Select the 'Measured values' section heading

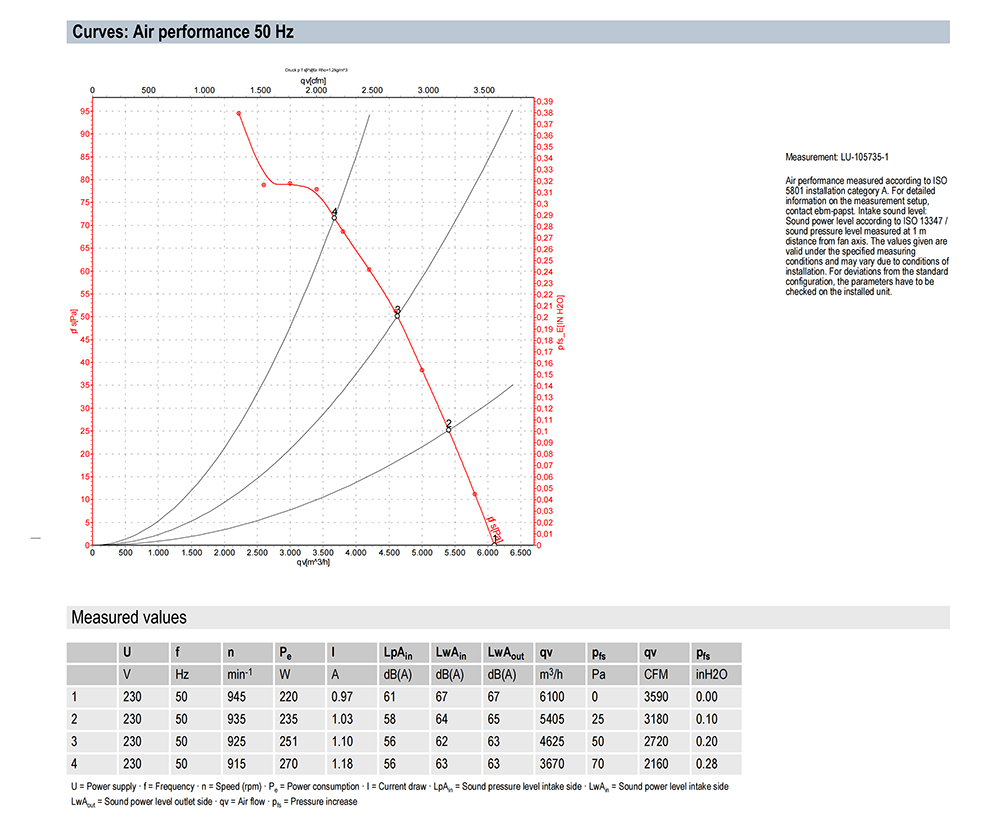coord(128,617)
